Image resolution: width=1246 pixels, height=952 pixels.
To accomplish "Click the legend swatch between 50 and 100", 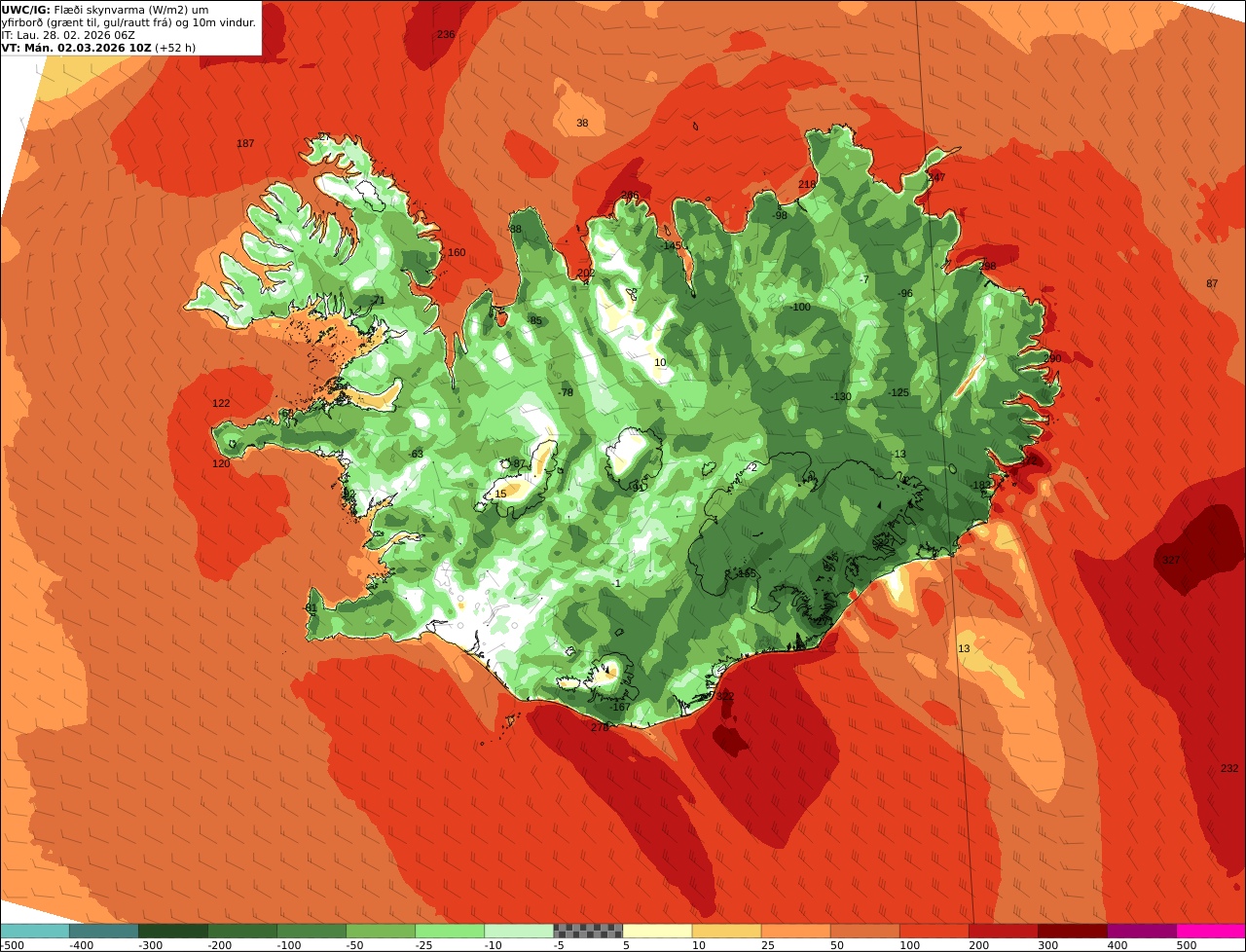I will (864, 932).
